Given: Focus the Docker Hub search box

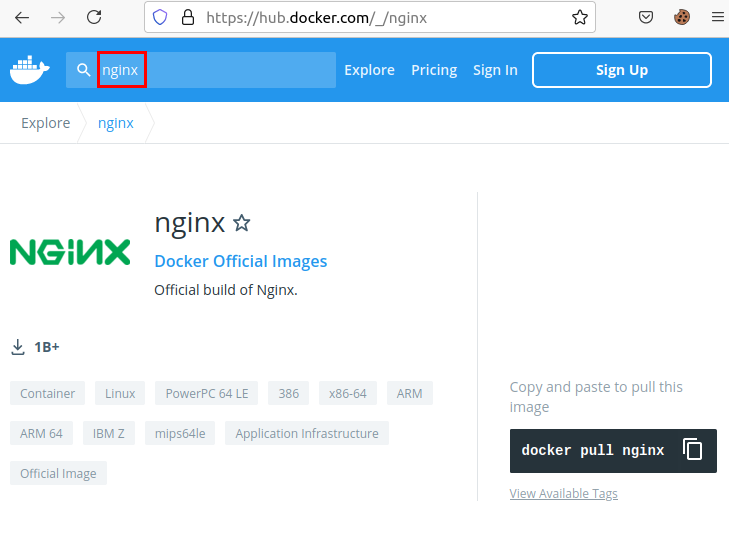Looking at the screenshot, I should (201, 70).
